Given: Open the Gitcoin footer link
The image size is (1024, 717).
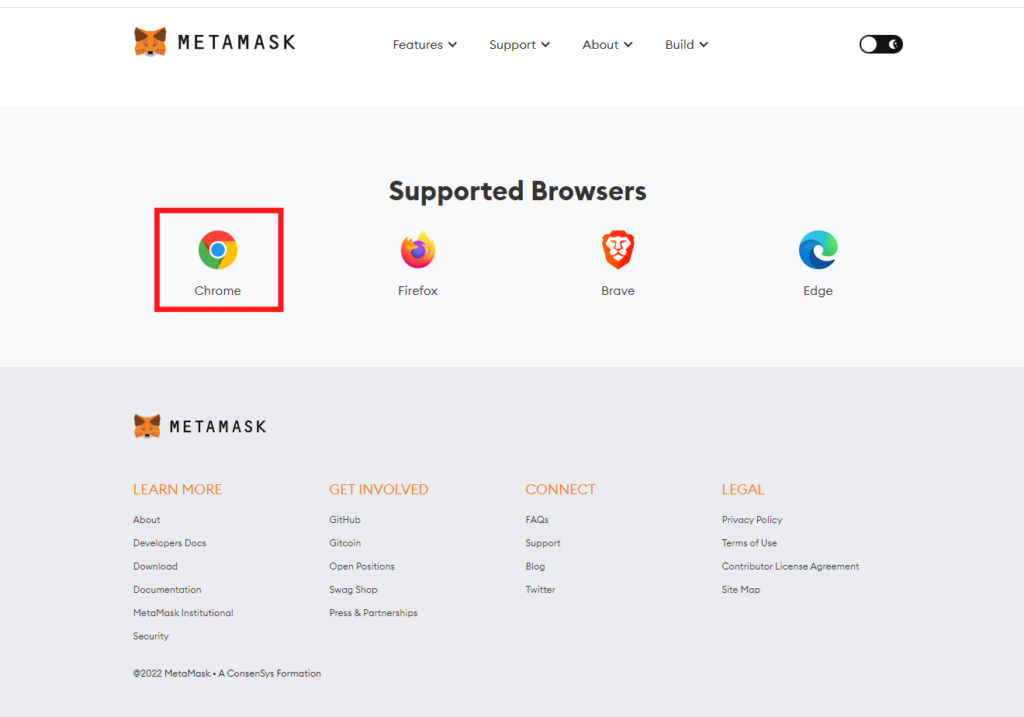Looking at the screenshot, I should tap(345, 543).
